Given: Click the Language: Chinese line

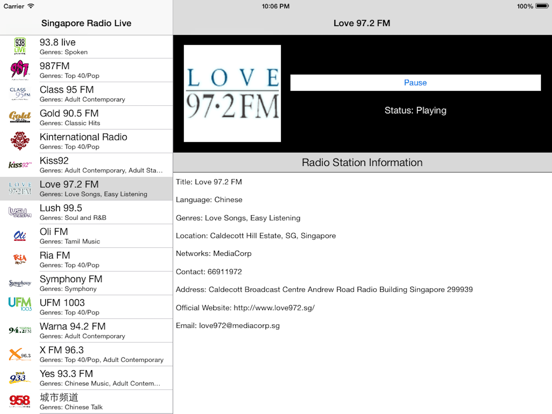Looking at the screenshot, I should click(x=209, y=200).
